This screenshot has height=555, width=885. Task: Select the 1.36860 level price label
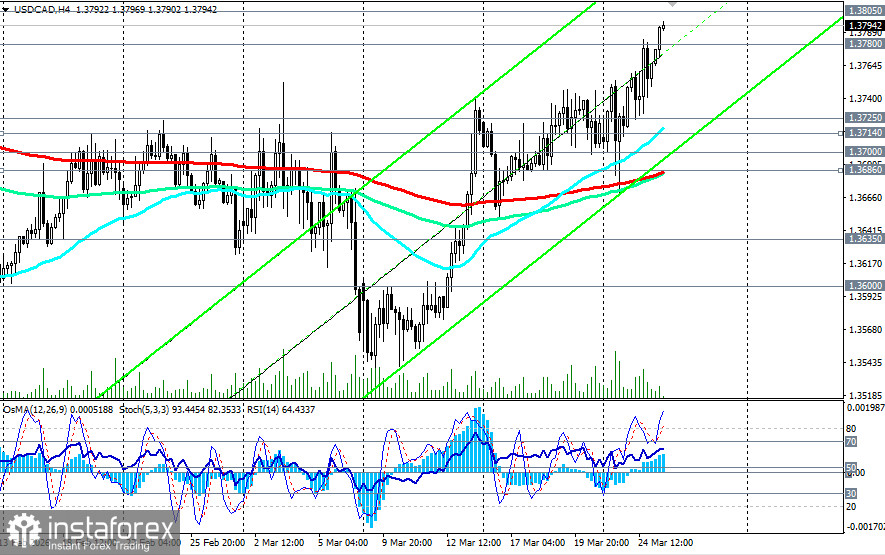(x=865, y=169)
